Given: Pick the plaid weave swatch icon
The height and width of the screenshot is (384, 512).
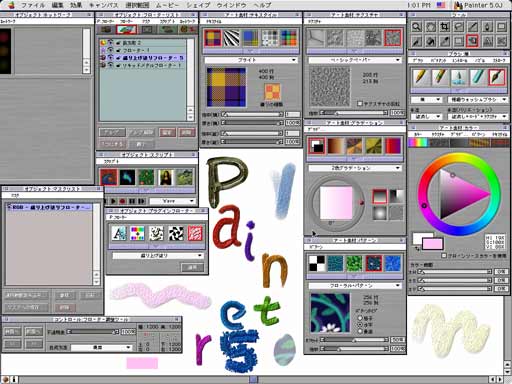Looking at the screenshot, I should (213, 38).
